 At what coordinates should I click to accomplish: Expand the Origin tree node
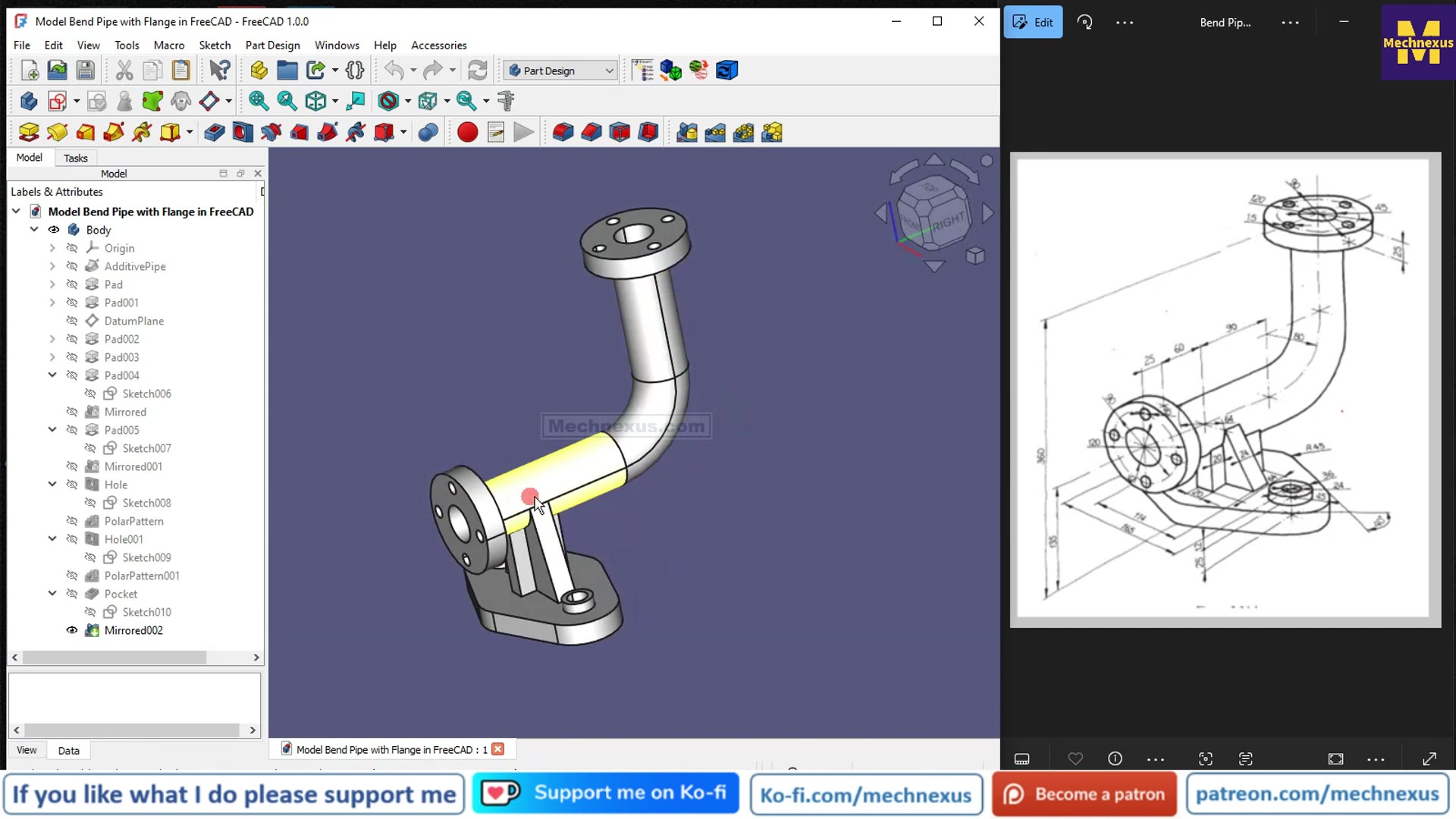52,248
